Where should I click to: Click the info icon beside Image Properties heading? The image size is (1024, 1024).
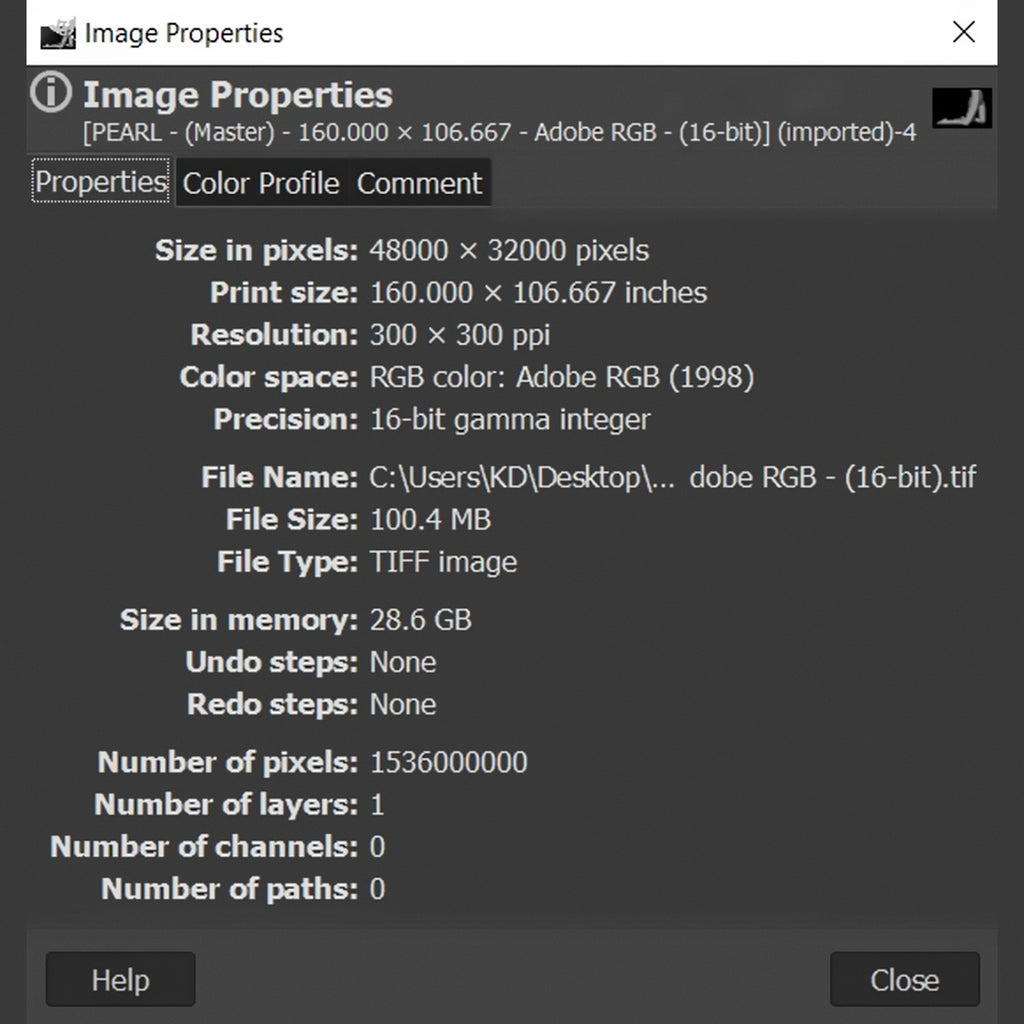[51, 92]
